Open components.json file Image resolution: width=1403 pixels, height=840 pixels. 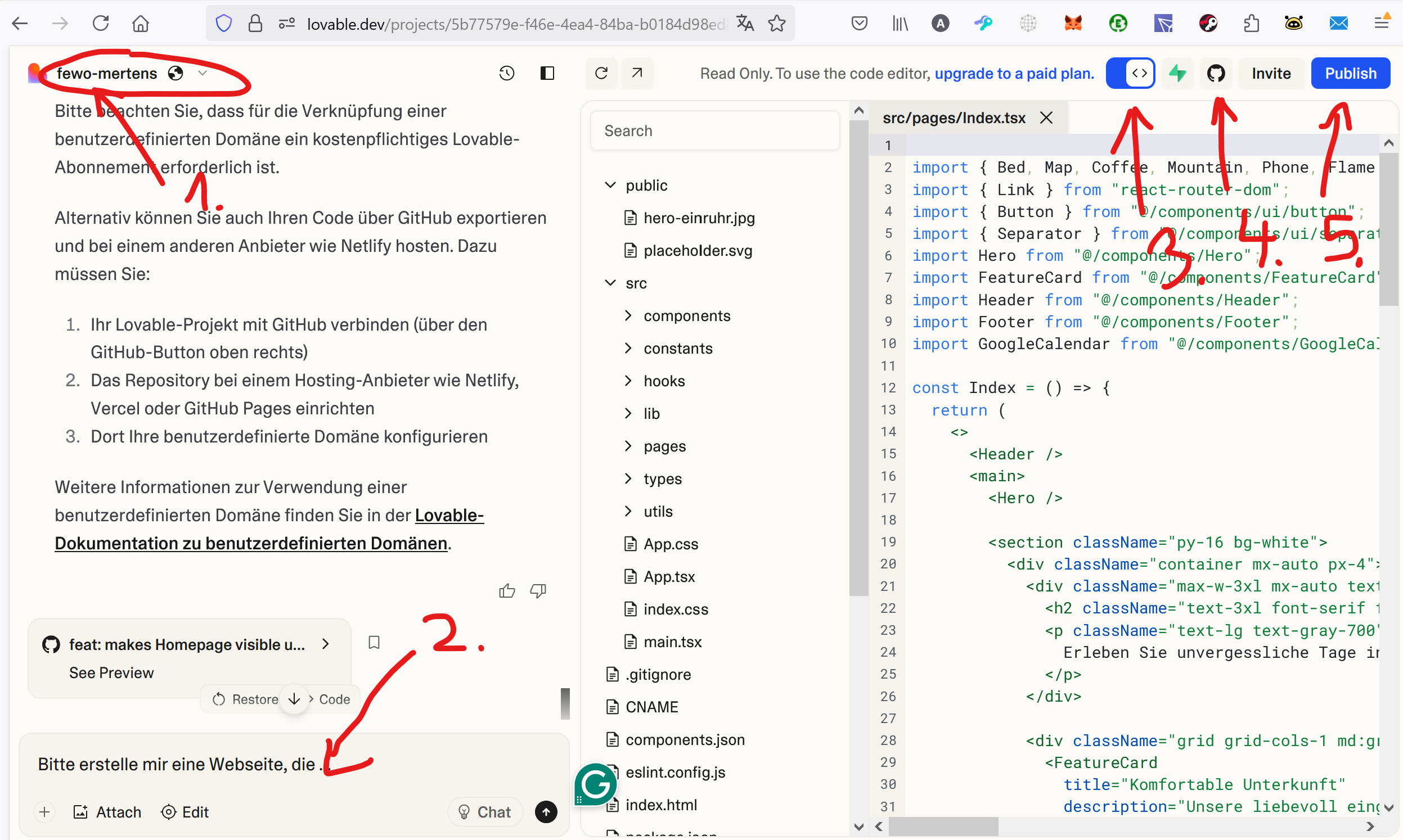point(676,740)
